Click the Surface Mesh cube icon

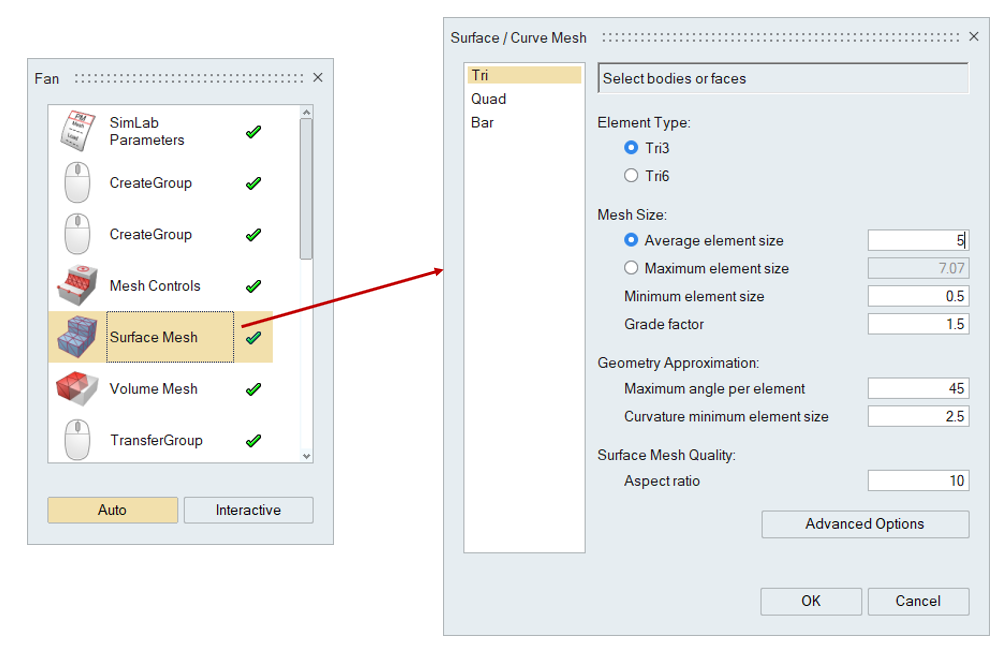tap(77, 337)
